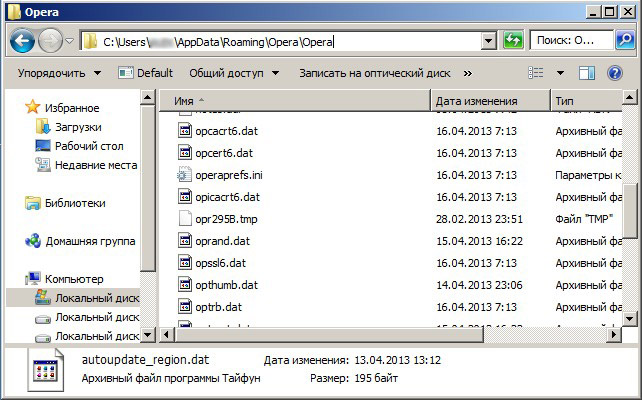Click the Избранное star icon
This screenshot has width=642, height=400.
pos(32,107)
